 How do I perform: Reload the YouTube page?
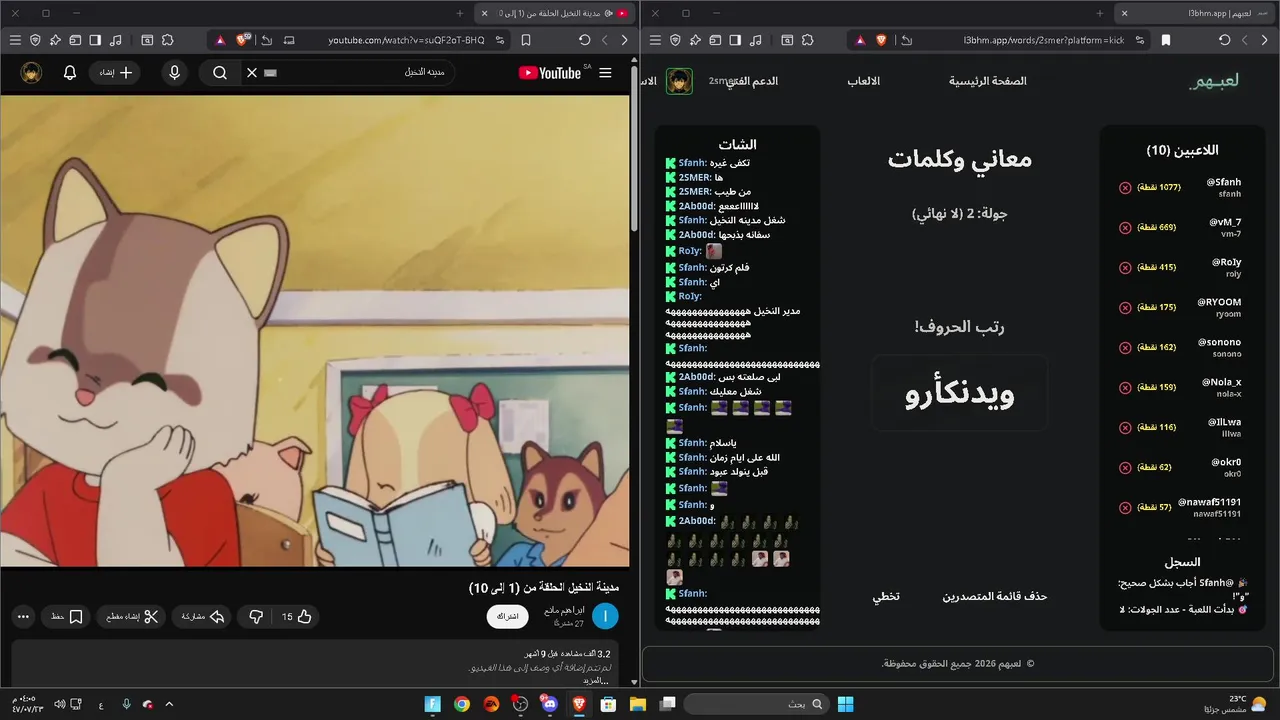pos(585,40)
